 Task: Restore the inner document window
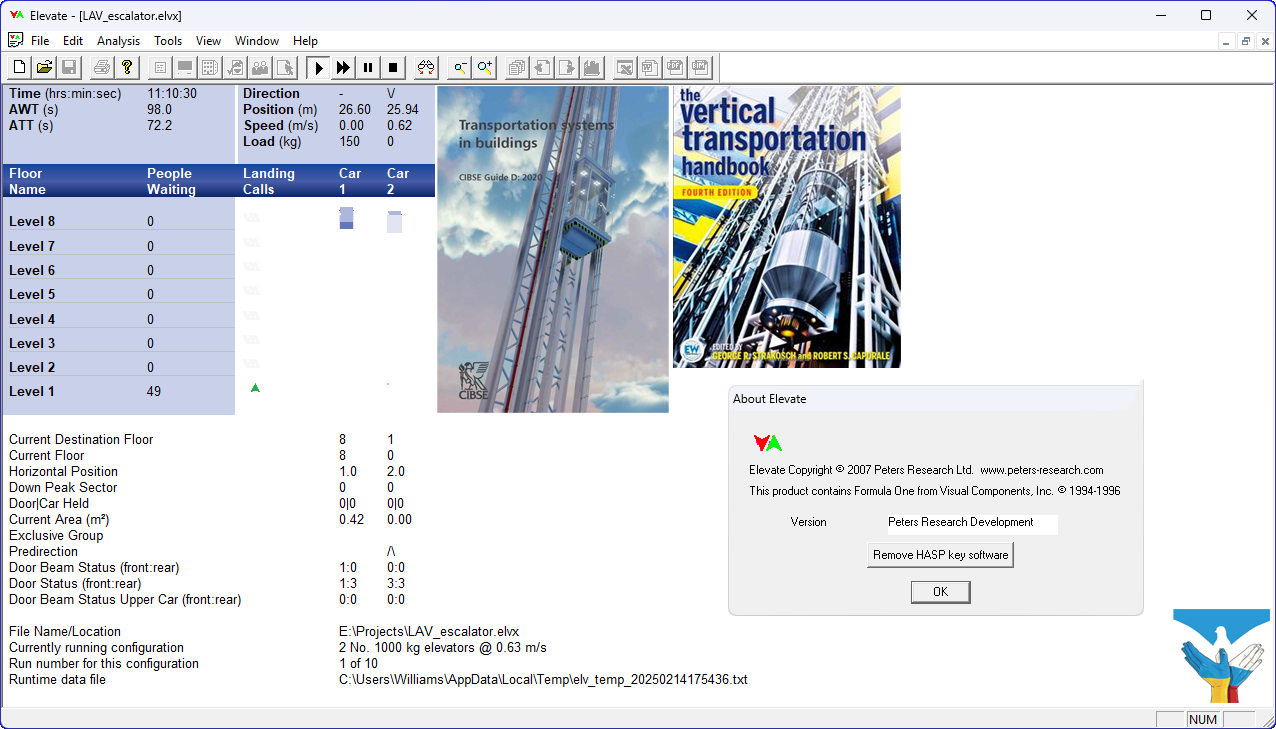point(1246,41)
